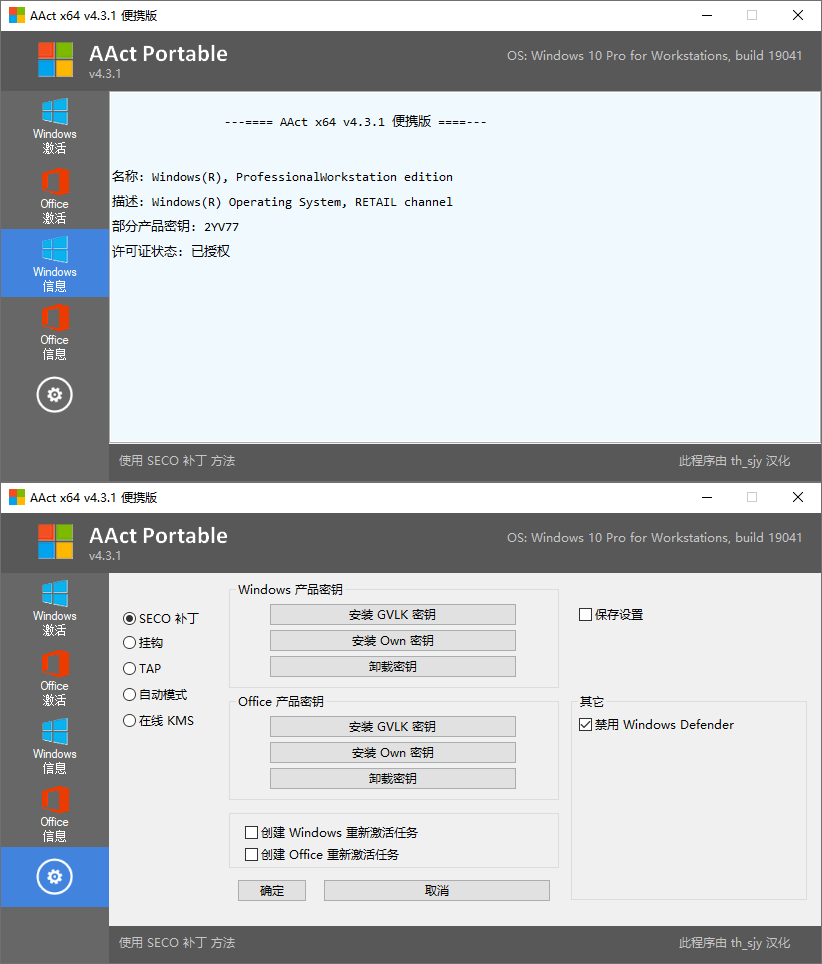Uncheck 禁用 Windows Defender

coord(657,725)
